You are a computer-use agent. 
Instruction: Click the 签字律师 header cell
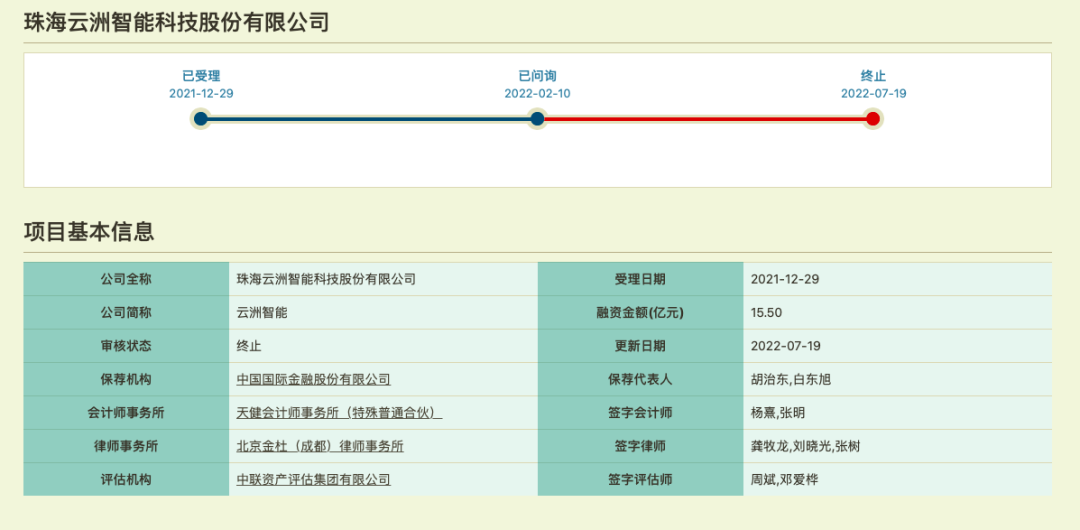point(641,446)
